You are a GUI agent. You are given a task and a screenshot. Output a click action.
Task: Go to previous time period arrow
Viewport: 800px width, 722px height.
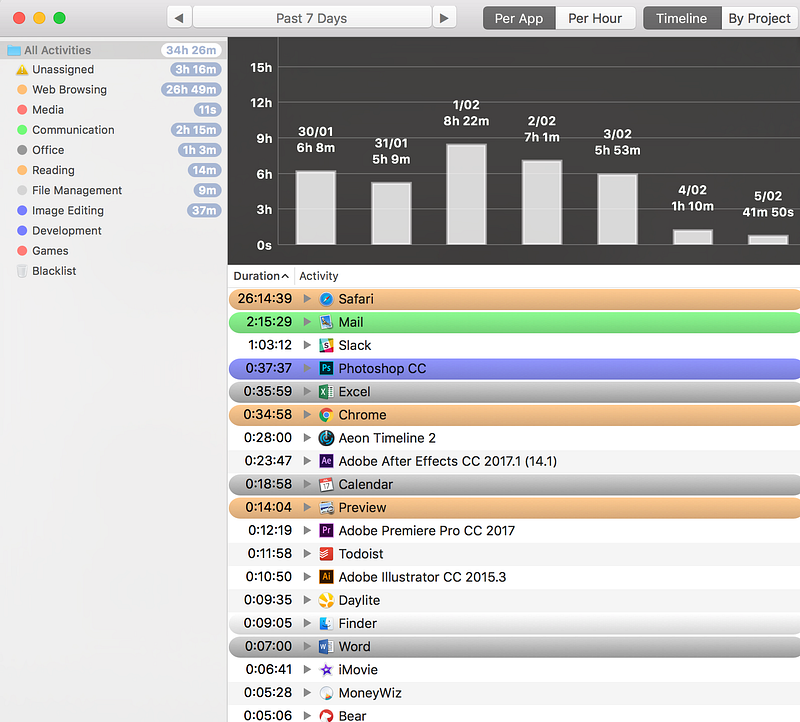tap(179, 18)
